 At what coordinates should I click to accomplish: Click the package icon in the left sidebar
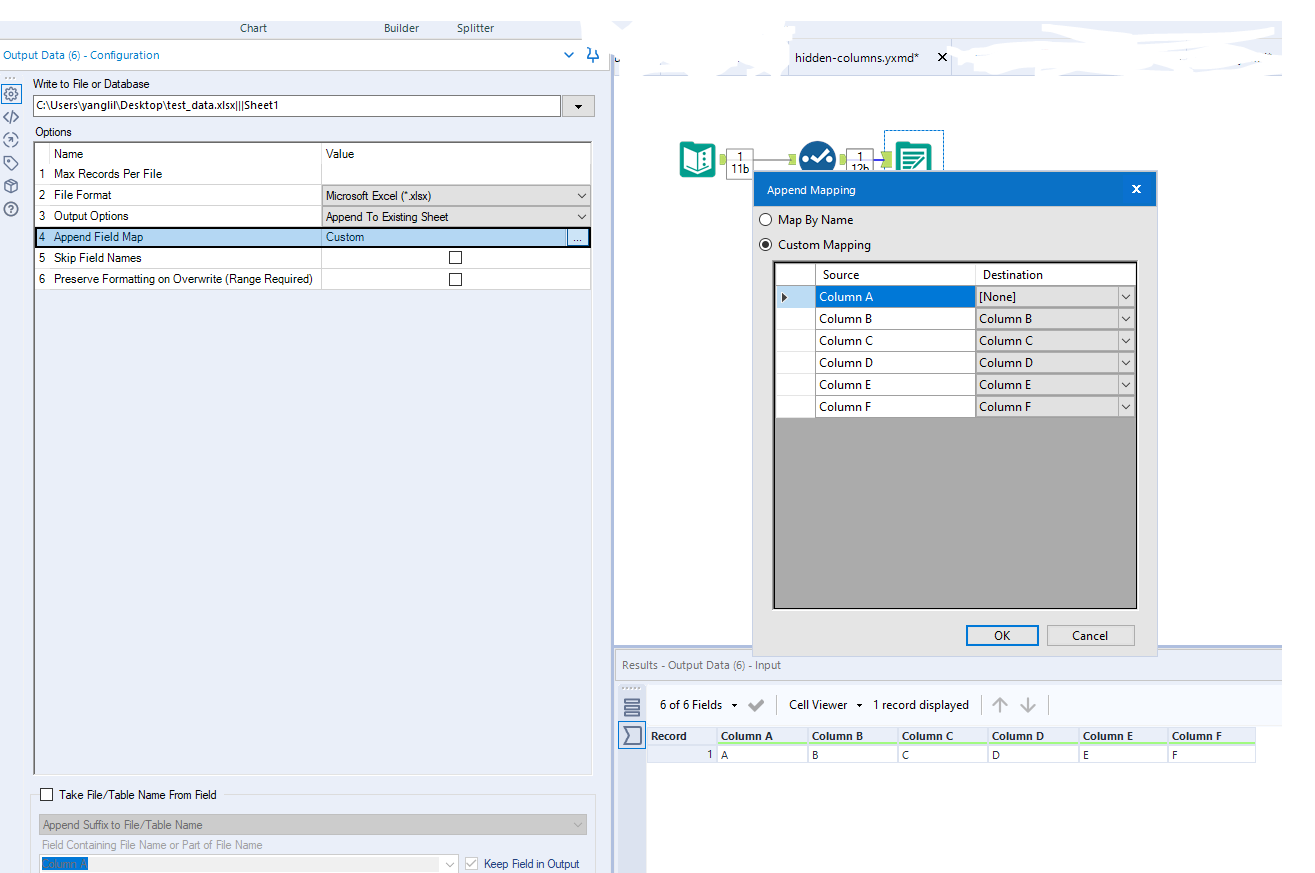11,186
